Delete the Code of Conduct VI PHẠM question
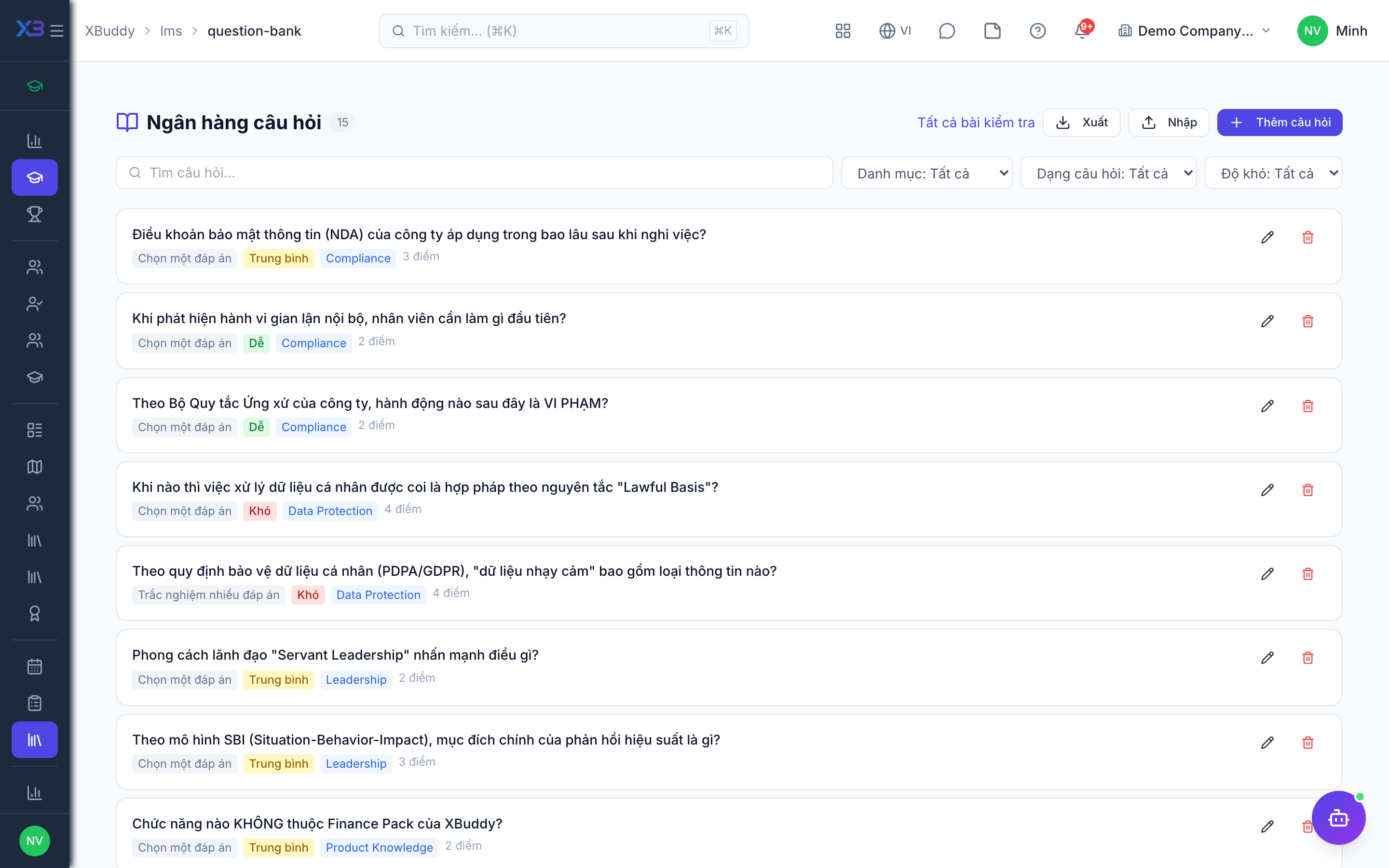This screenshot has height=868, width=1389. point(1307,406)
